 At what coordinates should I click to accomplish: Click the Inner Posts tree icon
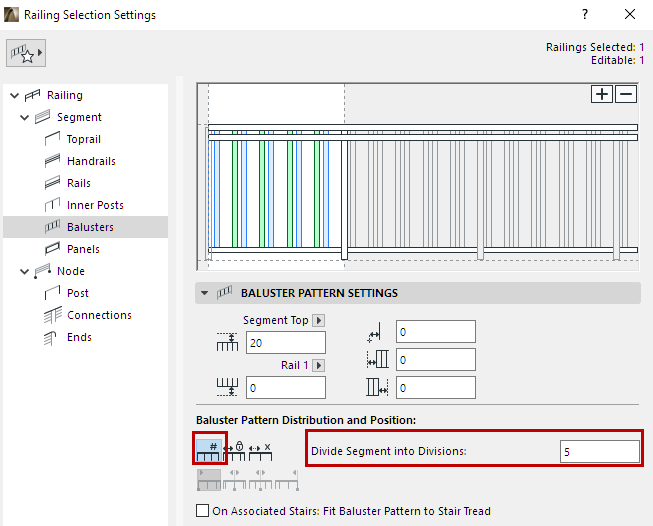(x=52, y=205)
